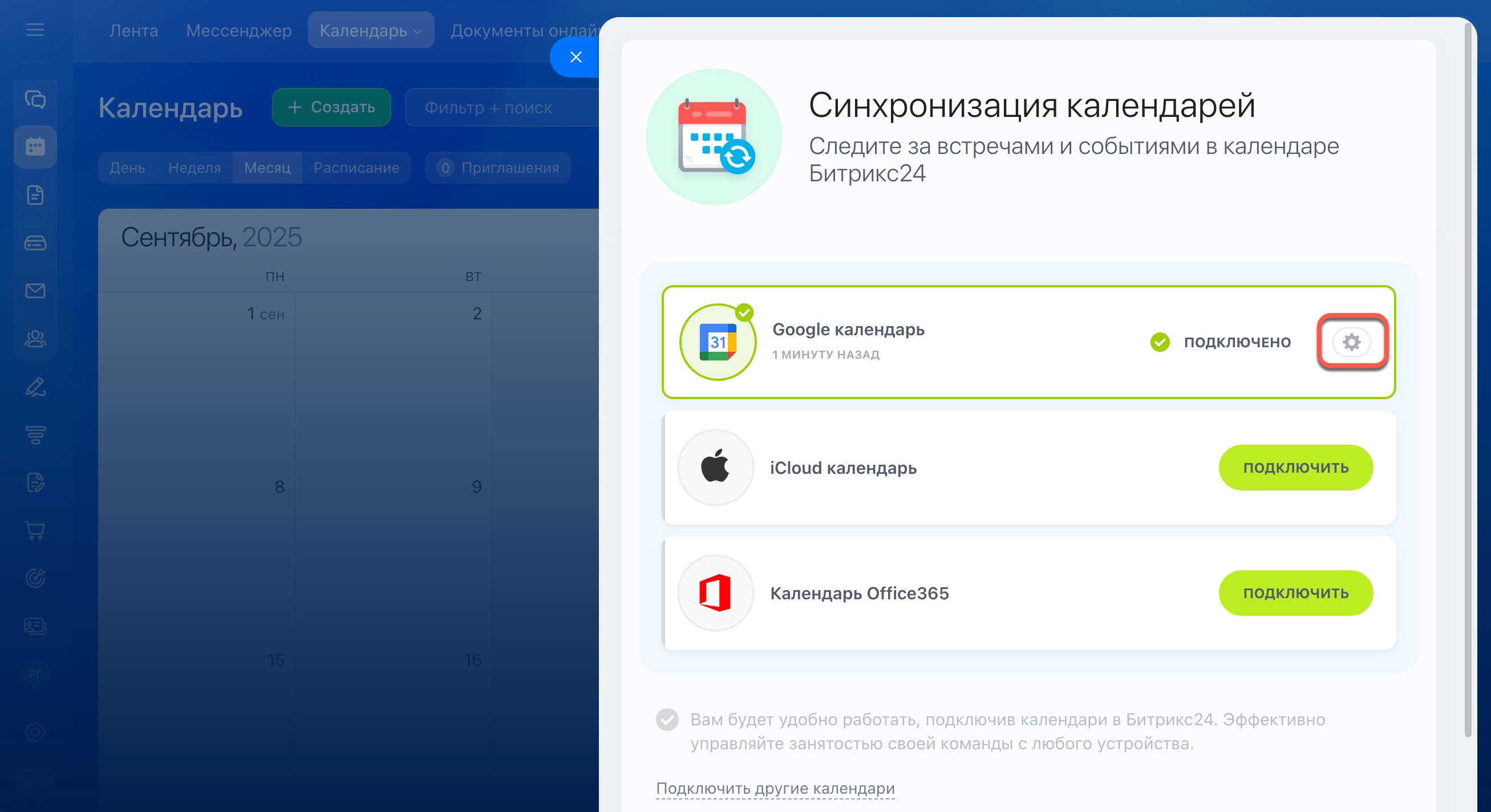Click the Apple iCloud logo
1491x812 pixels.
click(x=715, y=467)
